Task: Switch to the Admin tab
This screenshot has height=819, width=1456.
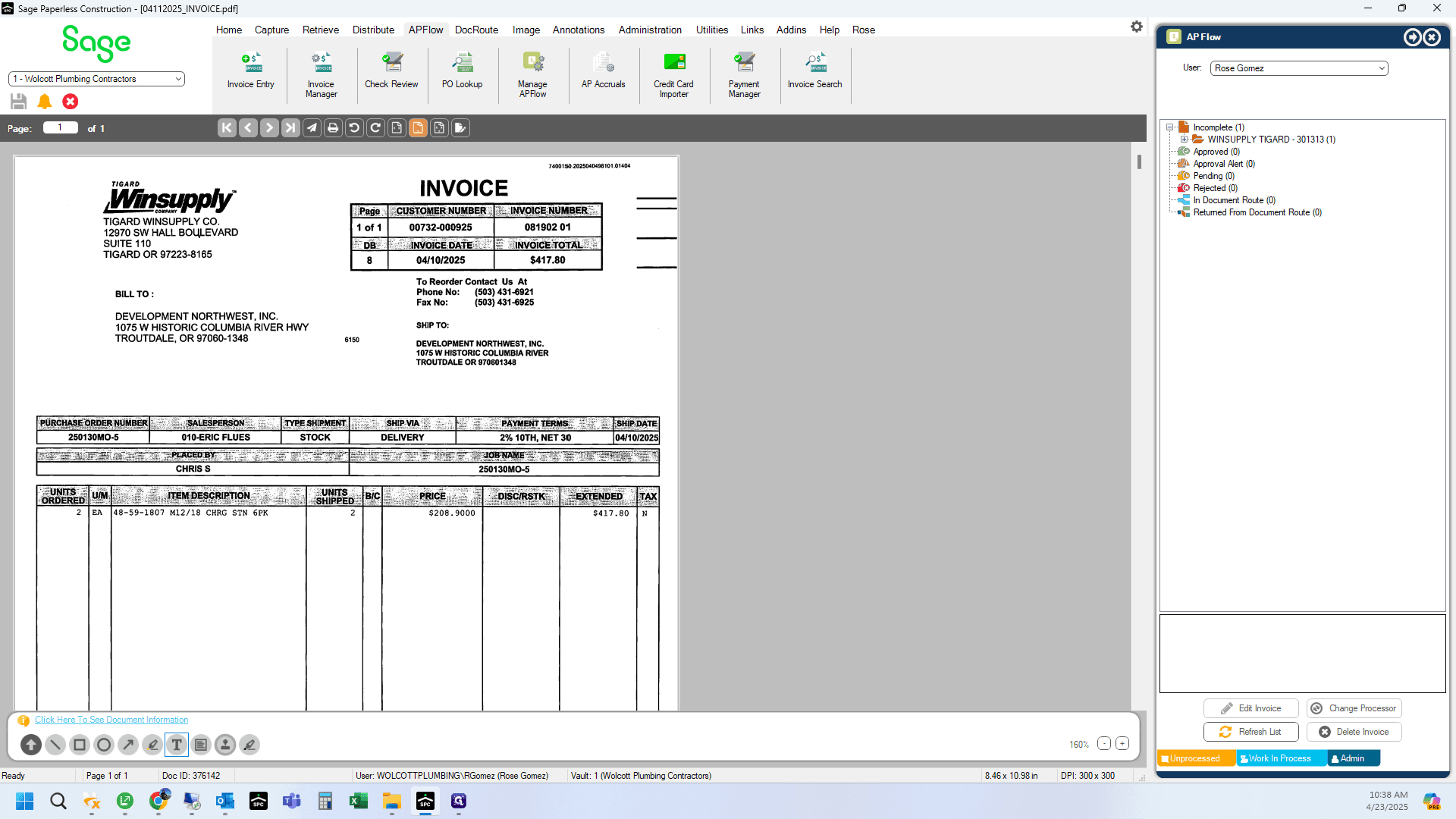Action: [1354, 758]
